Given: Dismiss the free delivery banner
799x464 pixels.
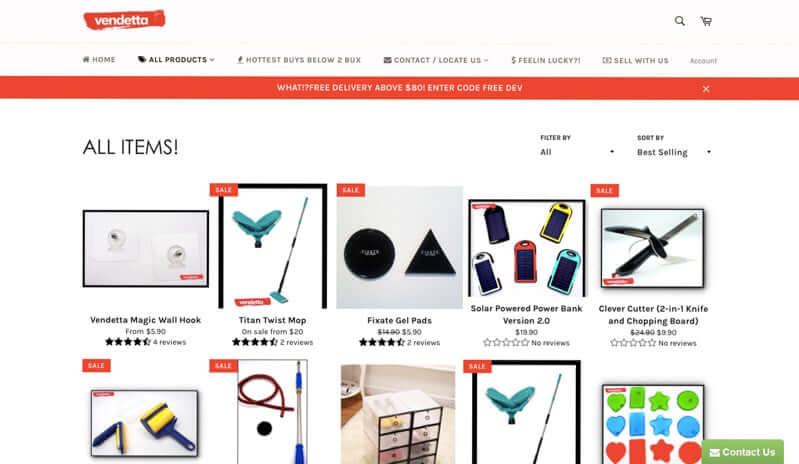Looking at the screenshot, I should point(706,89).
